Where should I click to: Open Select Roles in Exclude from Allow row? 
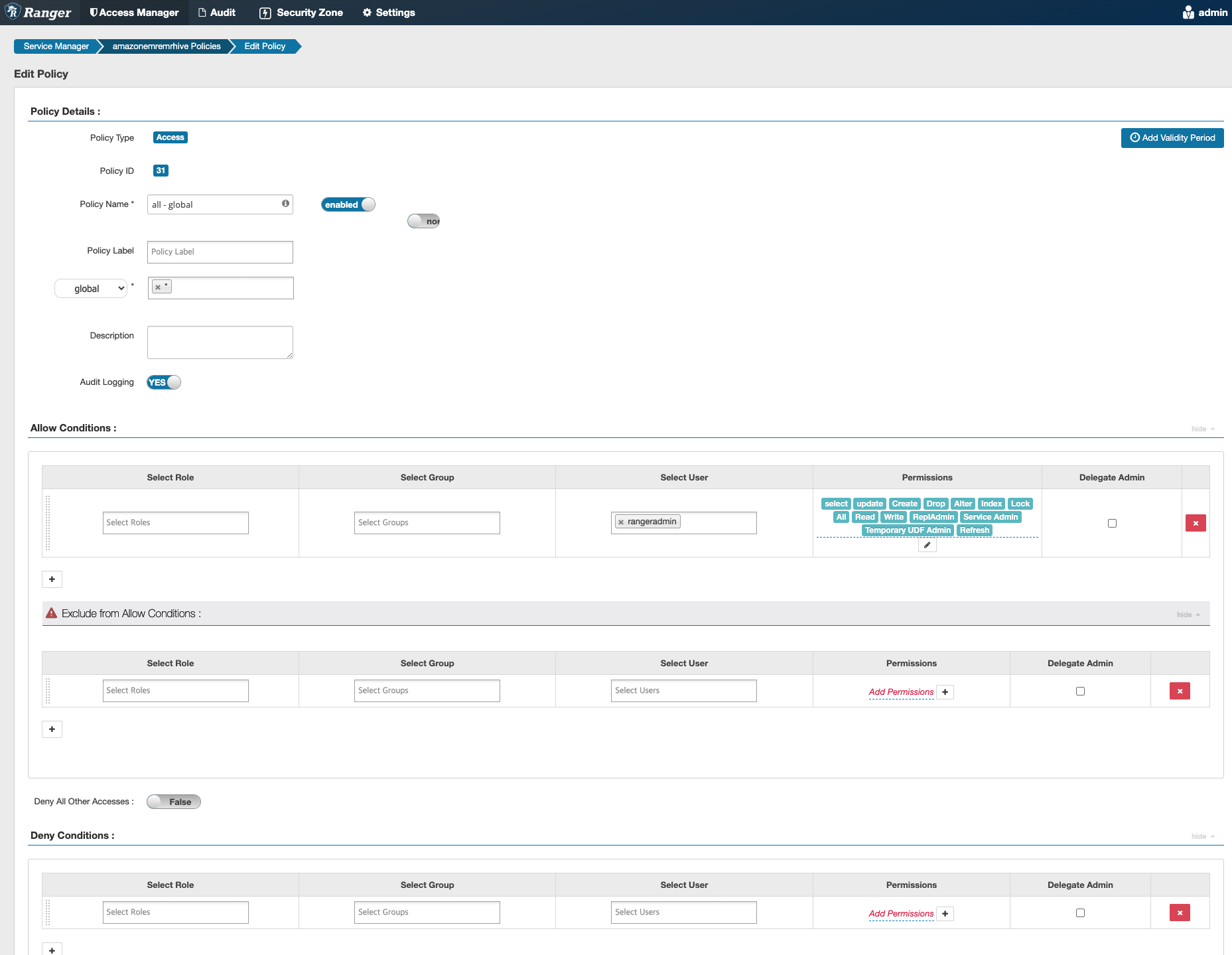(176, 691)
